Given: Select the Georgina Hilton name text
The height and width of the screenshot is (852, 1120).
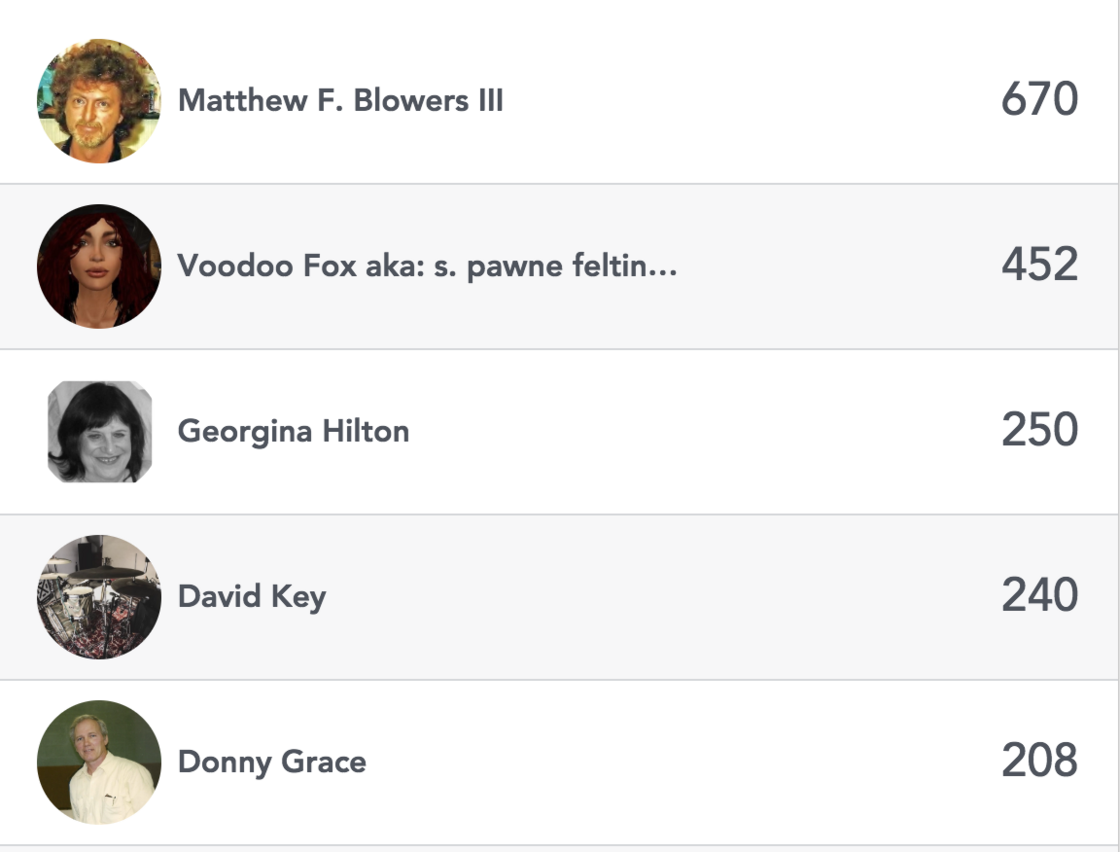Looking at the screenshot, I should pos(293,432).
